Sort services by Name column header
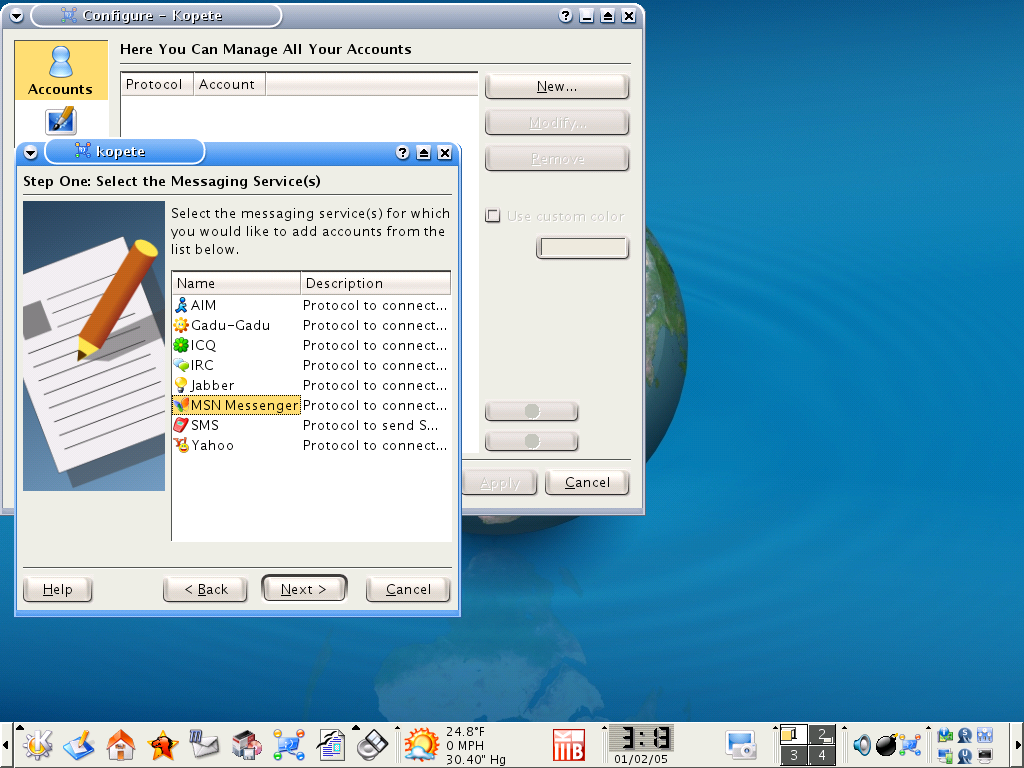 point(236,283)
